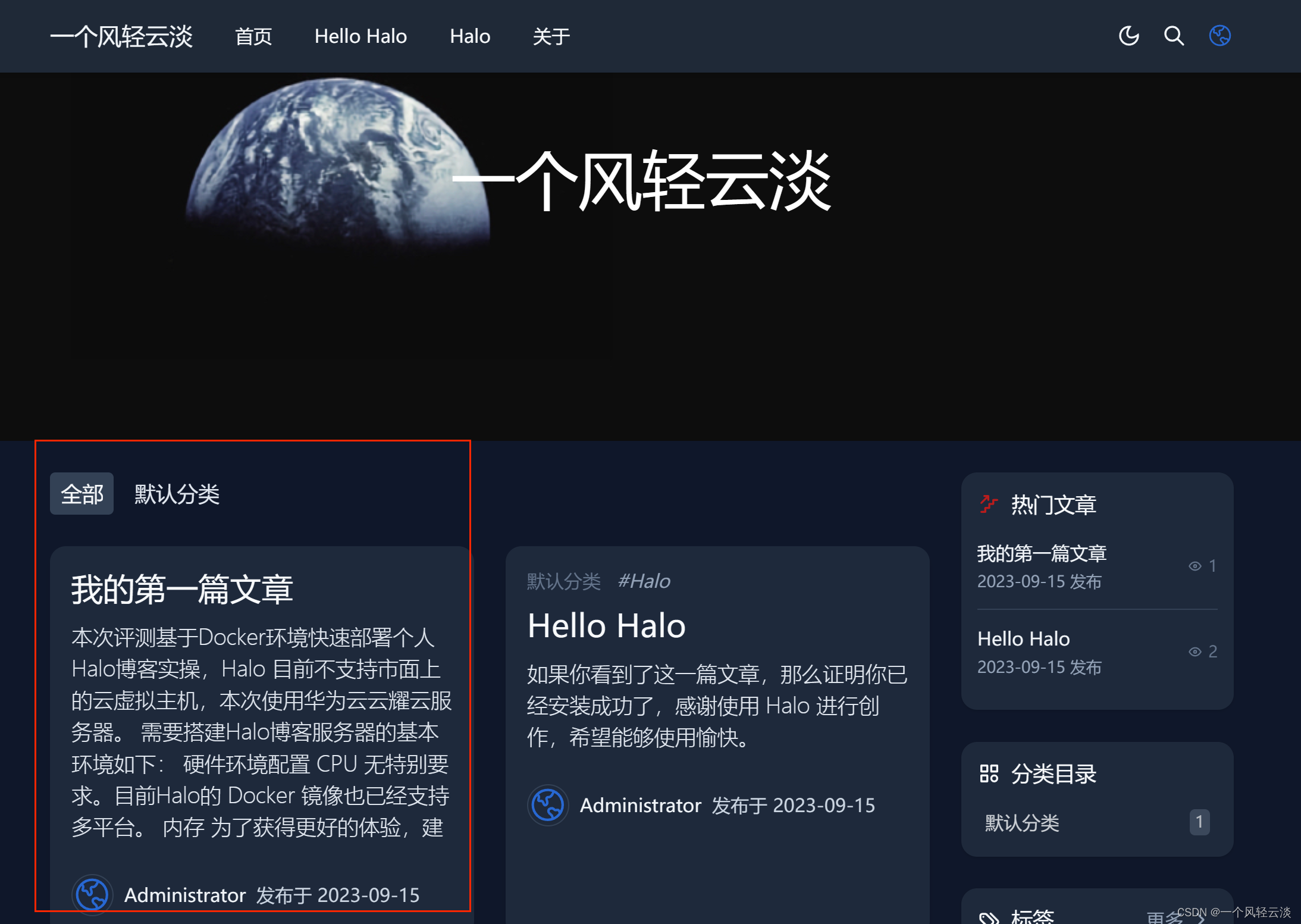
Task: Toggle dark mode with the moon icon
Action: (1128, 36)
